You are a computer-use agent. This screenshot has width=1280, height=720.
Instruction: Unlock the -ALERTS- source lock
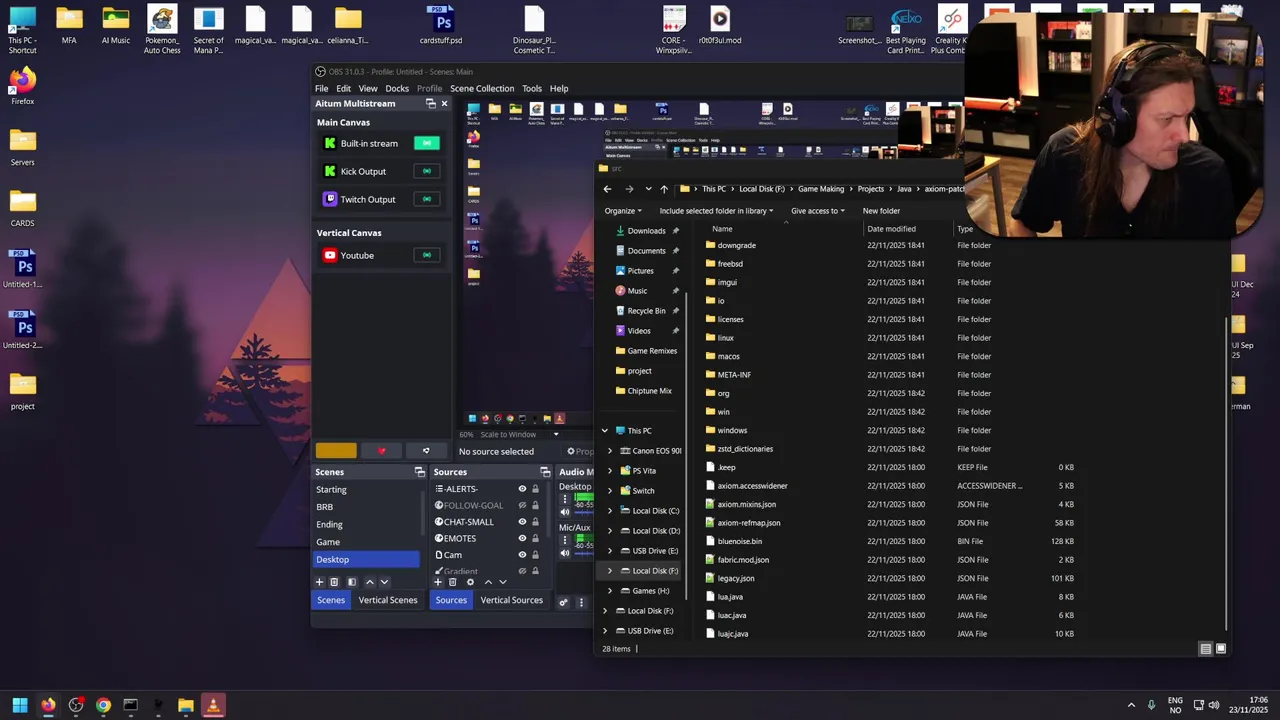click(x=535, y=489)
